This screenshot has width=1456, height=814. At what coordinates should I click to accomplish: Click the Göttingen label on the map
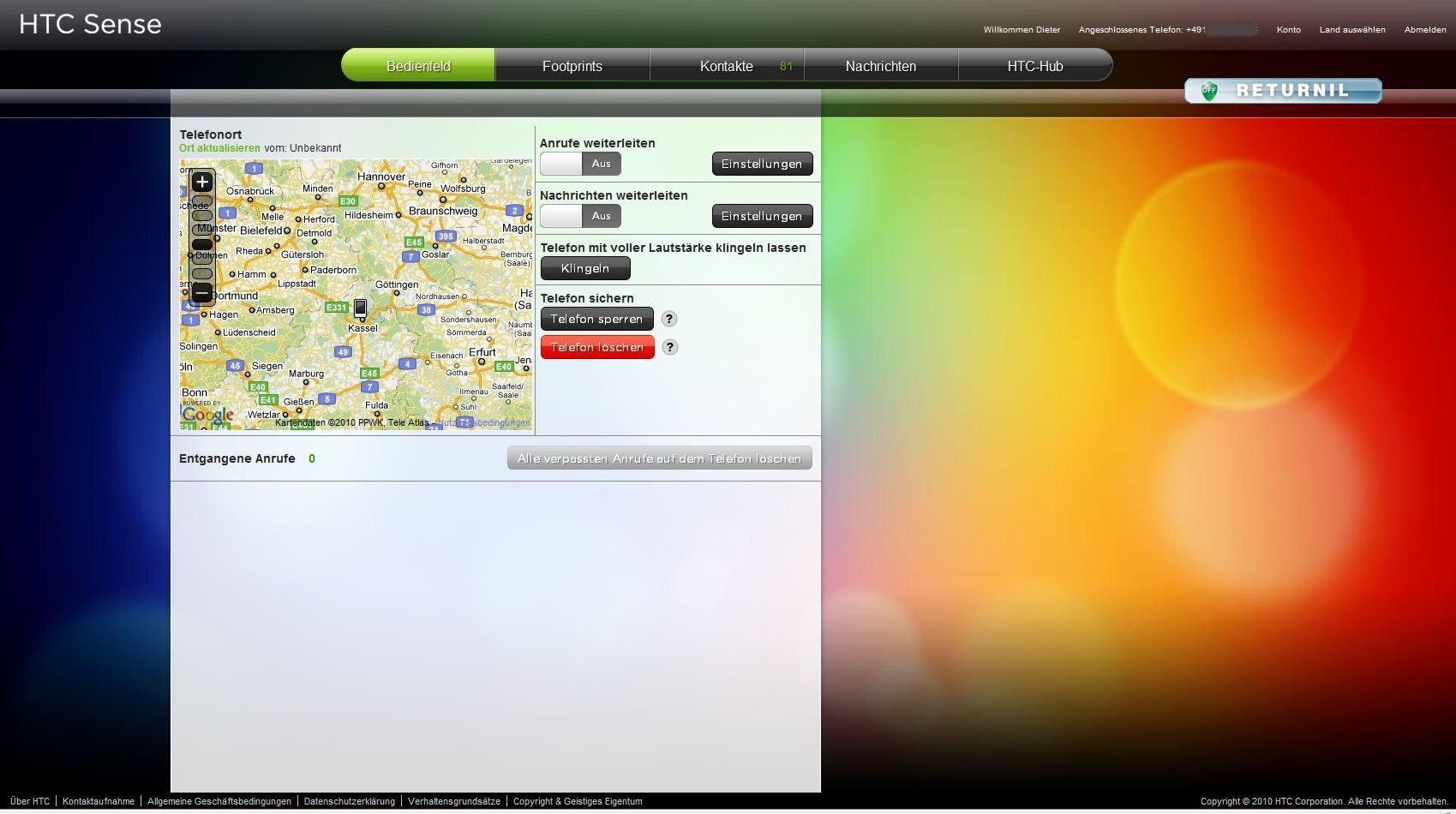[x=397, y=284]
